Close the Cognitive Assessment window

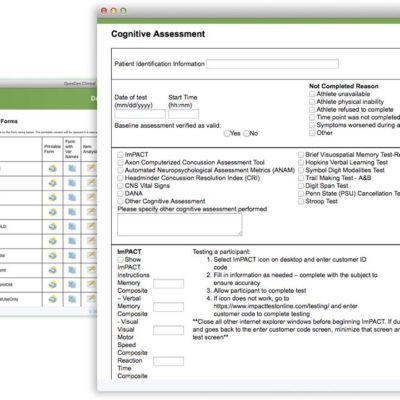(x=104, y=11)
